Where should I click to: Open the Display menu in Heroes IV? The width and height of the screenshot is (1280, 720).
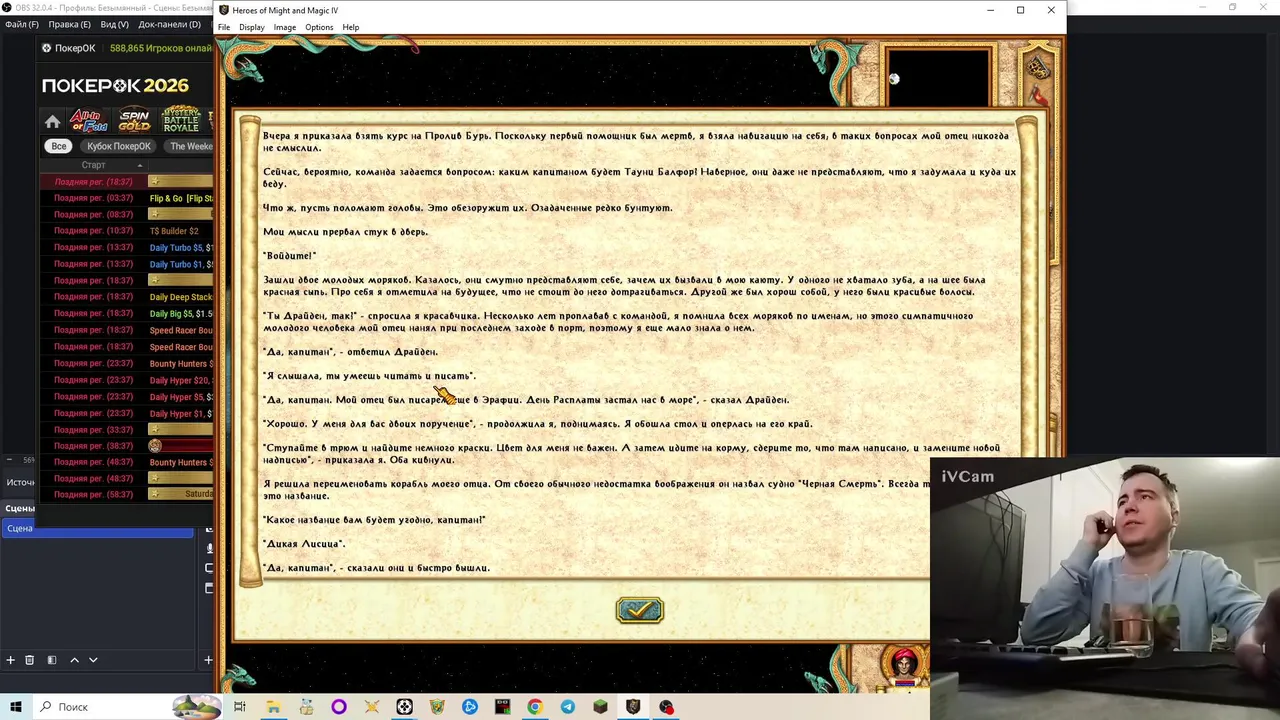(252, 27)
